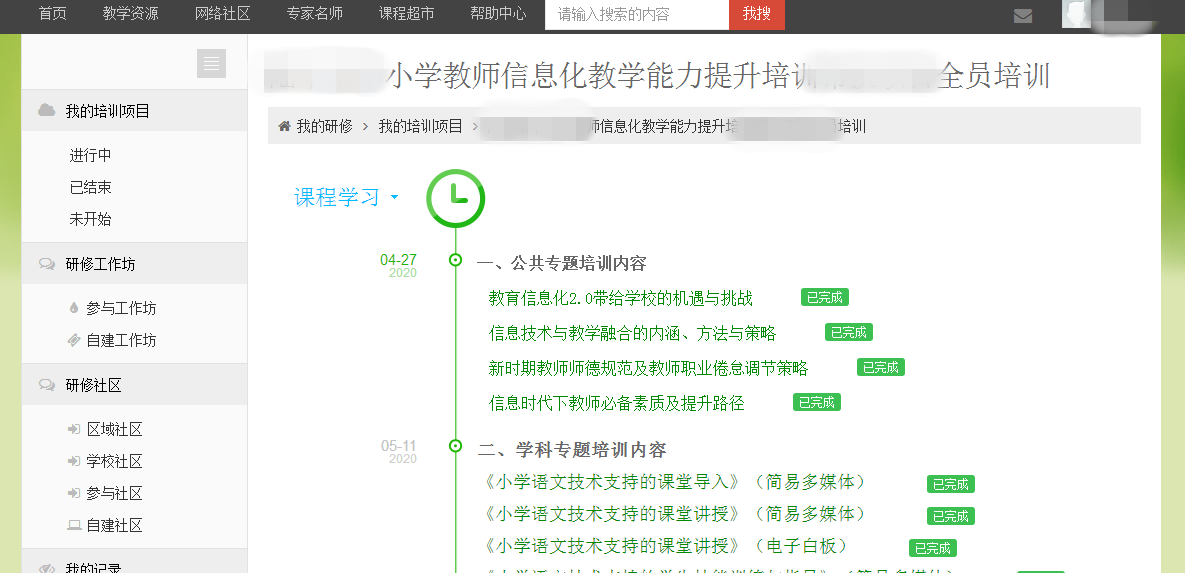Image resolution: width=1185 pixels, height=573 pixels.
Task: Open 参与工作坊 in the sidebar
Action: [121, 308]
